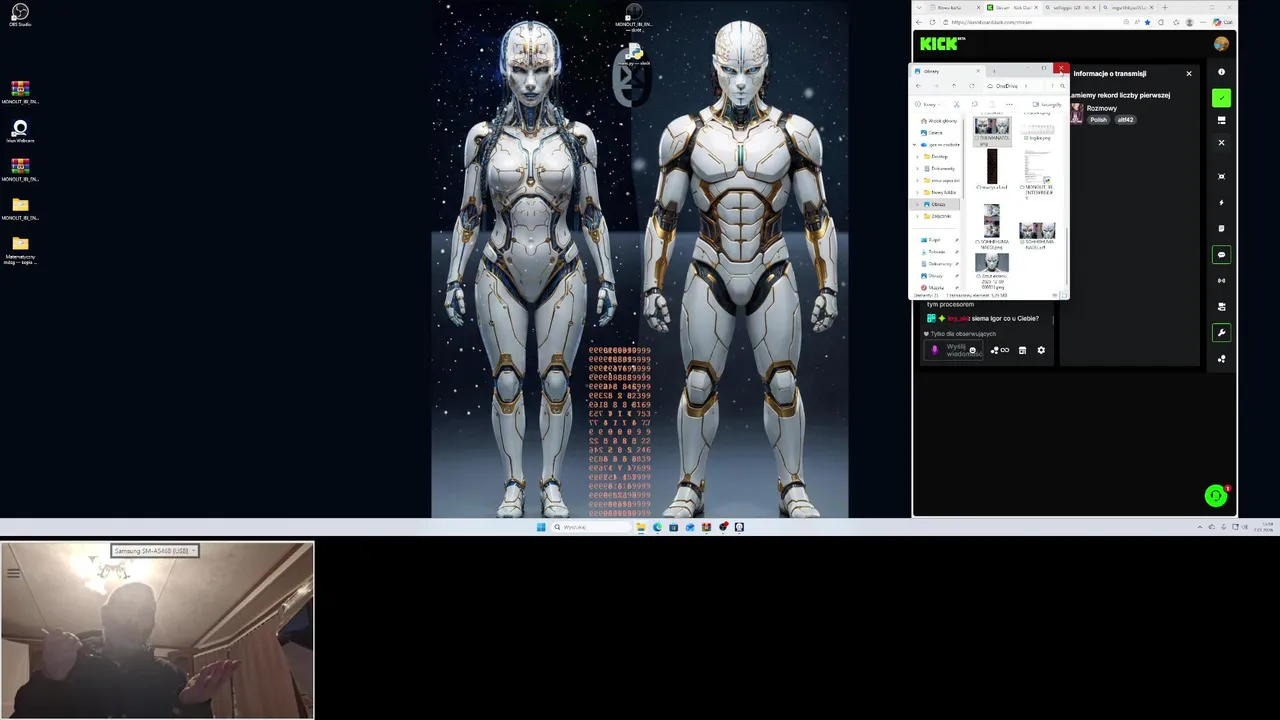Click the Rozmowy category name

tap(1102, 108)
